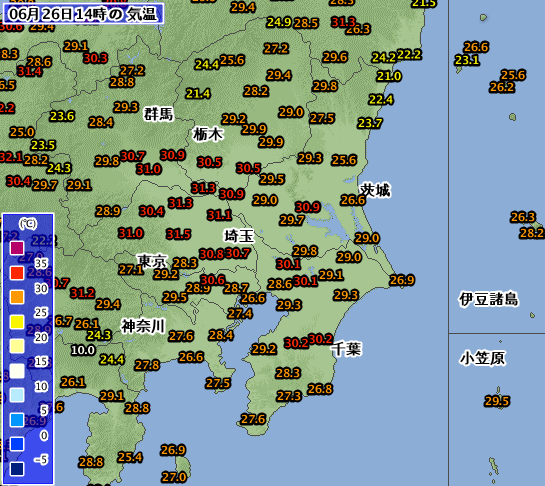
Task: Click the 23.7 temperature reading
Action: tap(370, 123)
